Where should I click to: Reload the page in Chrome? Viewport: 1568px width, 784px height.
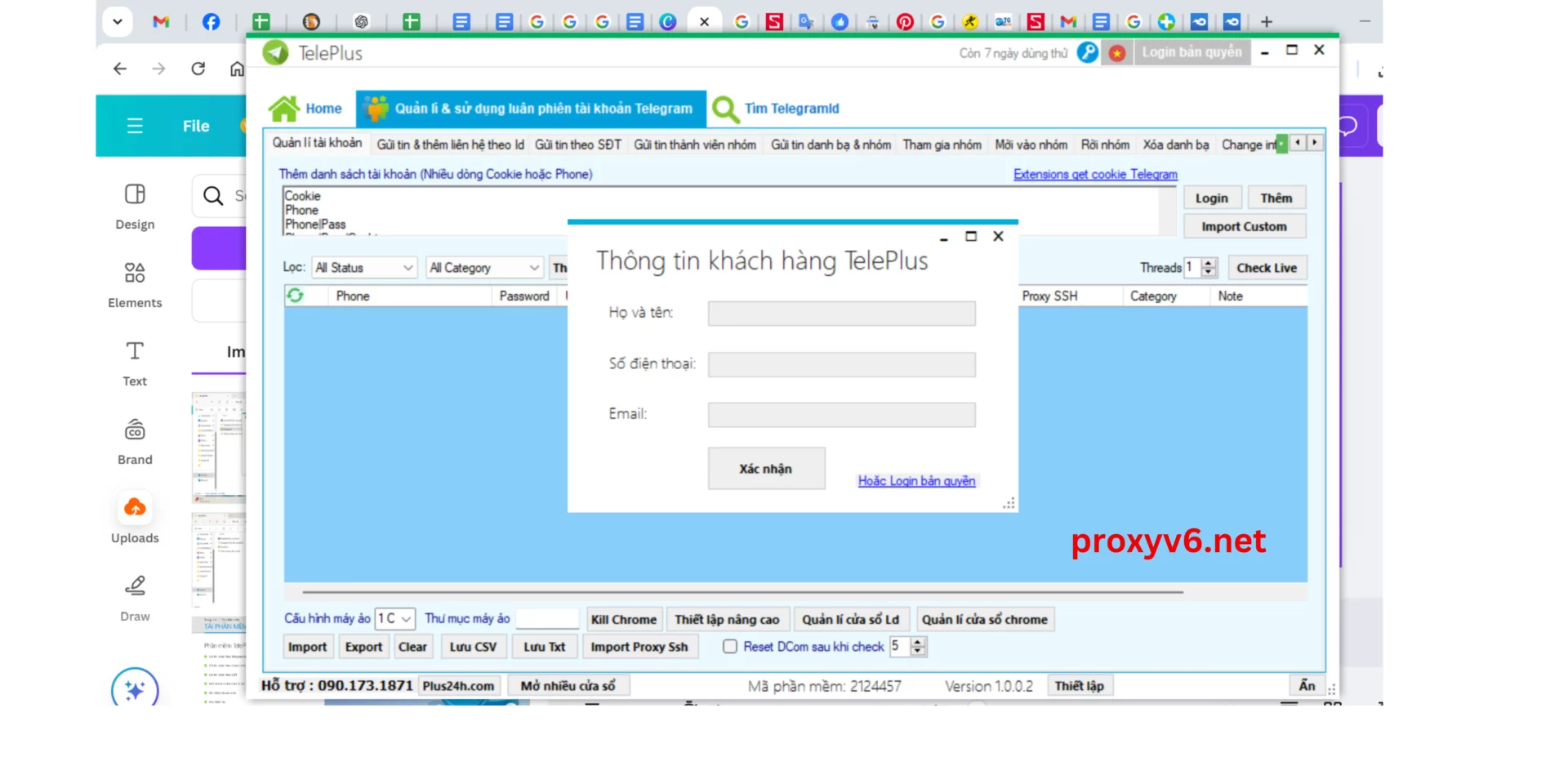point(198,69)
